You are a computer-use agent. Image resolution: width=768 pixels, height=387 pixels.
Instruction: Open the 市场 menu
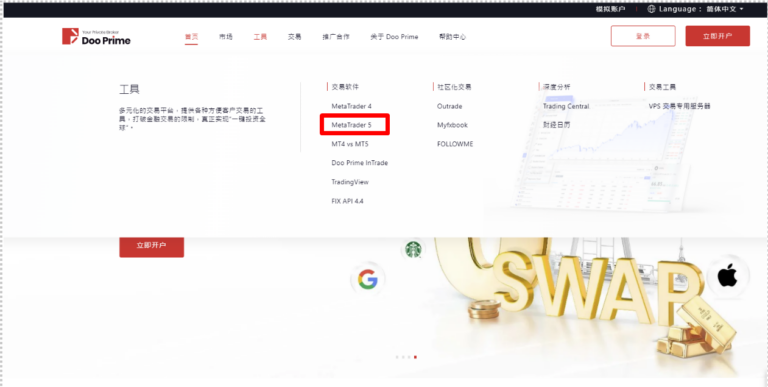click(x=226, y=37)
